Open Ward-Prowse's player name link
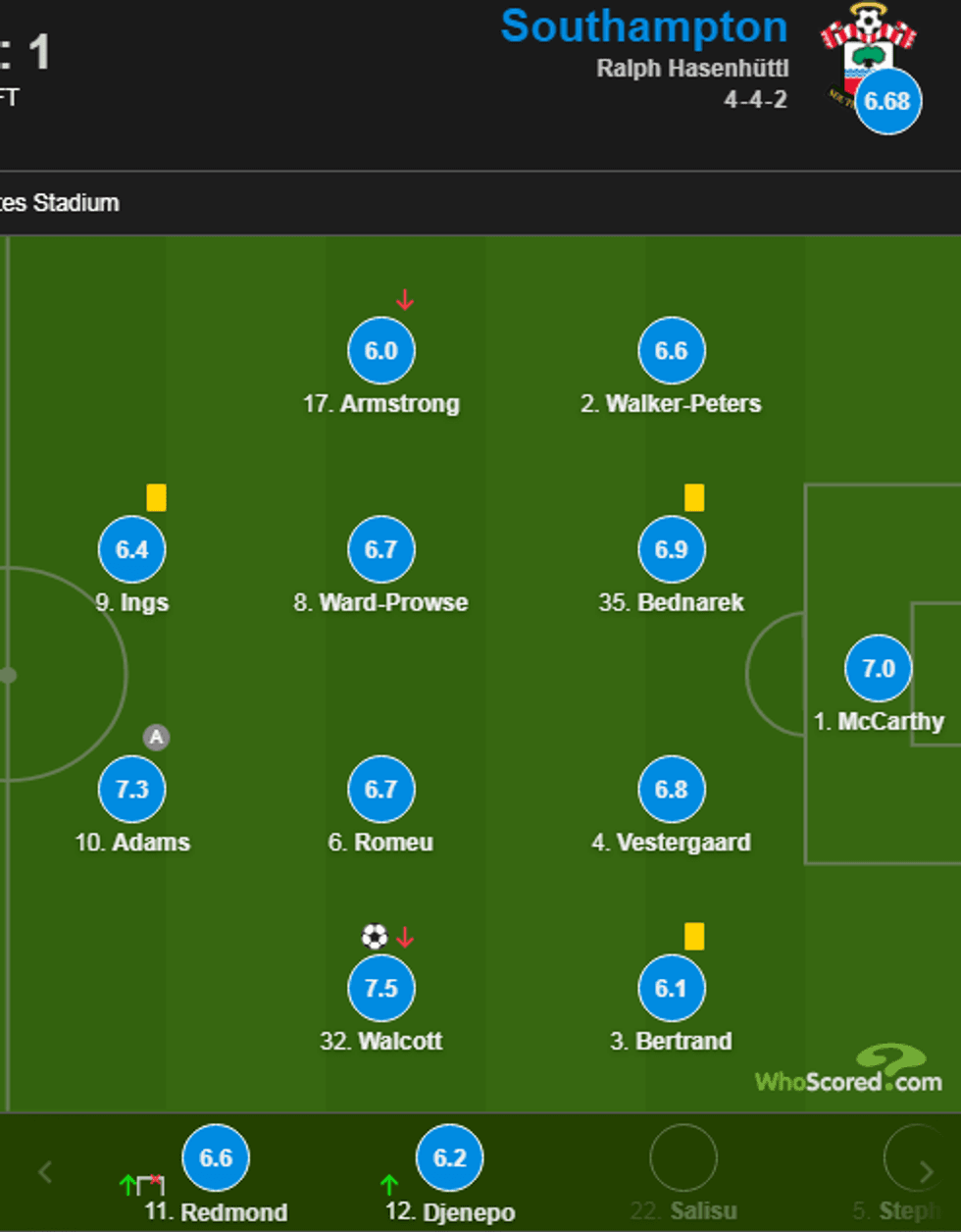Viewport: 961px width, 1232px height. coord(381,602)
